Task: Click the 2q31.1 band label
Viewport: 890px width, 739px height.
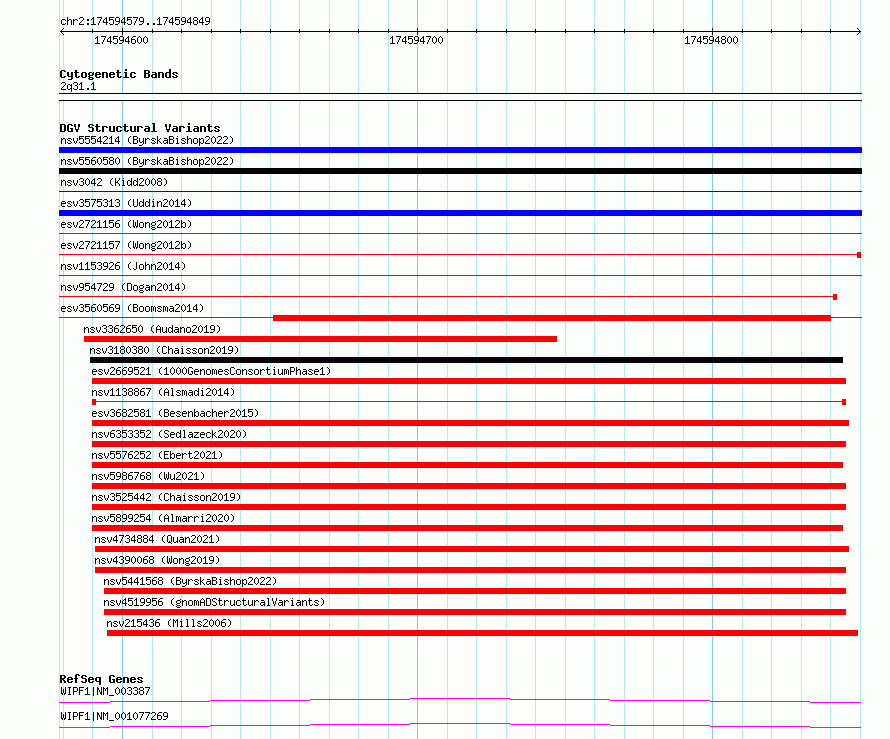Action: click(78, 86)
